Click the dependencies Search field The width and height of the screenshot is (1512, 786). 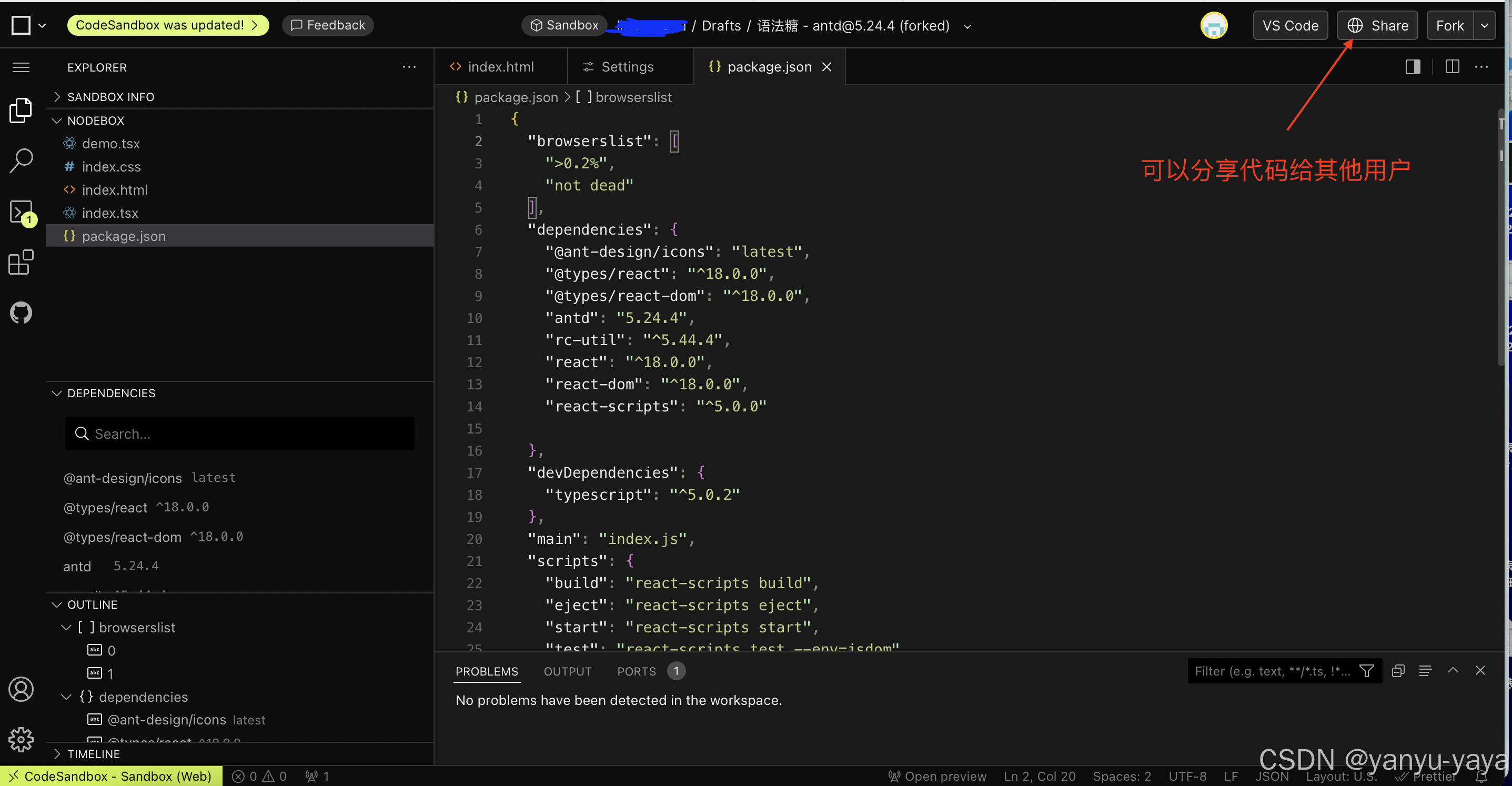point(239,434)
